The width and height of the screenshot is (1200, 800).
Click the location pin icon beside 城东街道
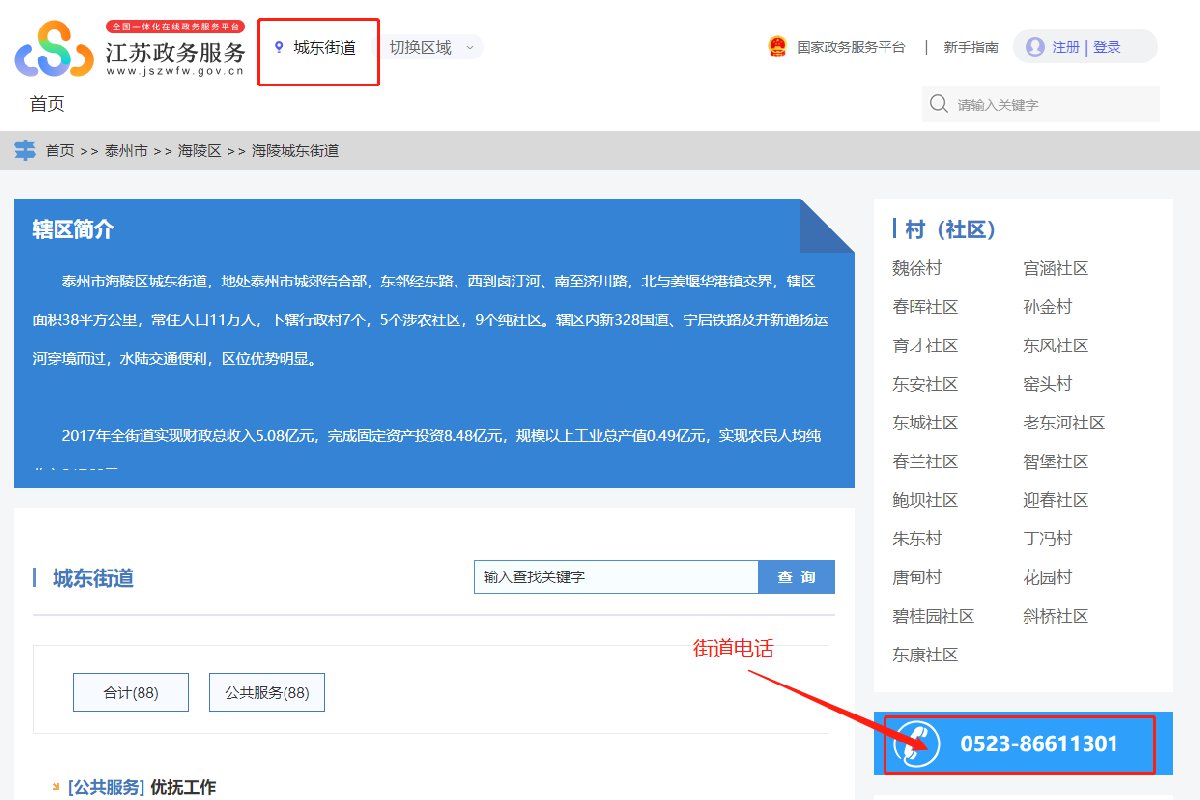point(279,47)
